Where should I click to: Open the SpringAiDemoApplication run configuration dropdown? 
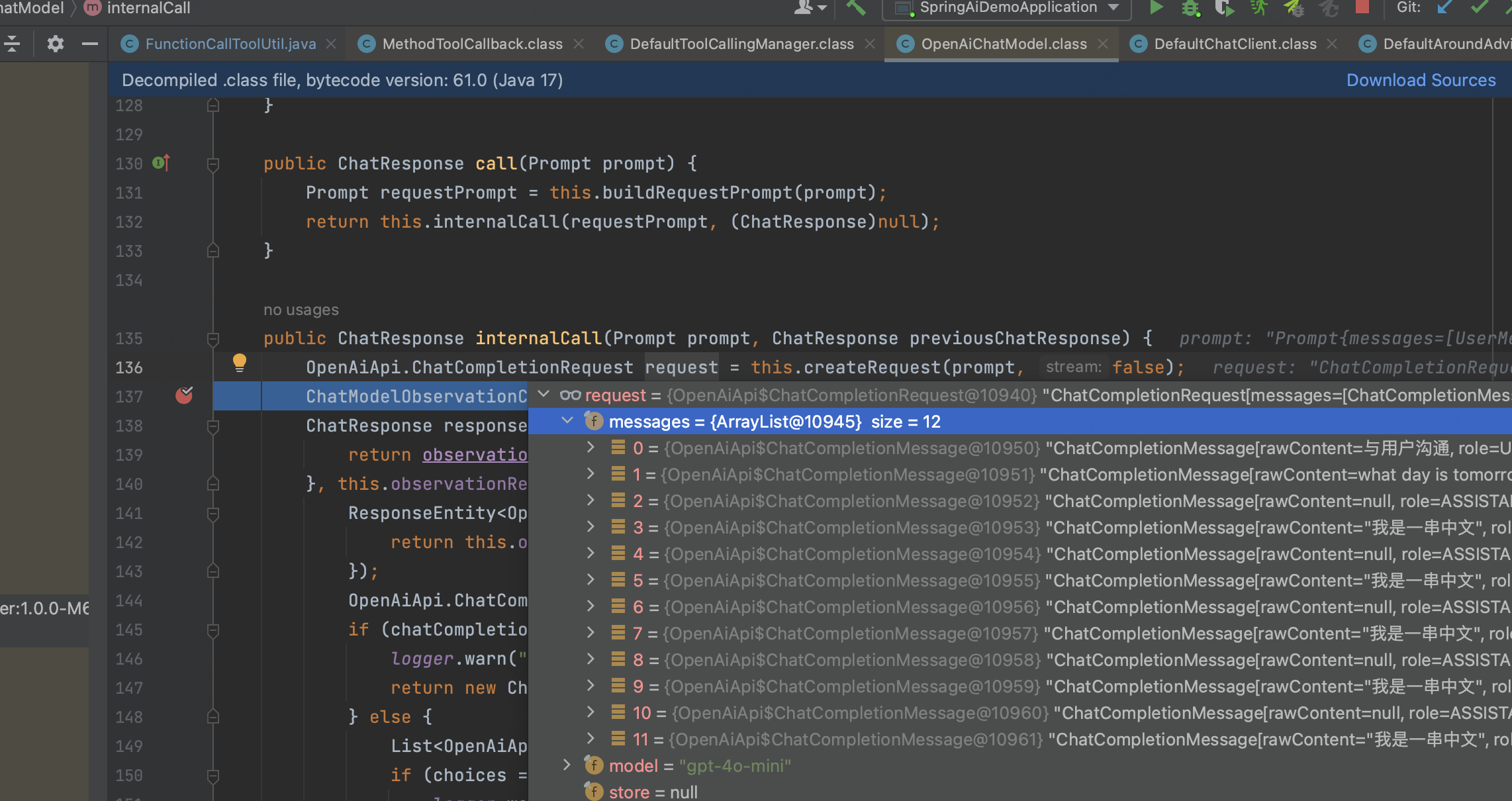[x=1006, y=8]
